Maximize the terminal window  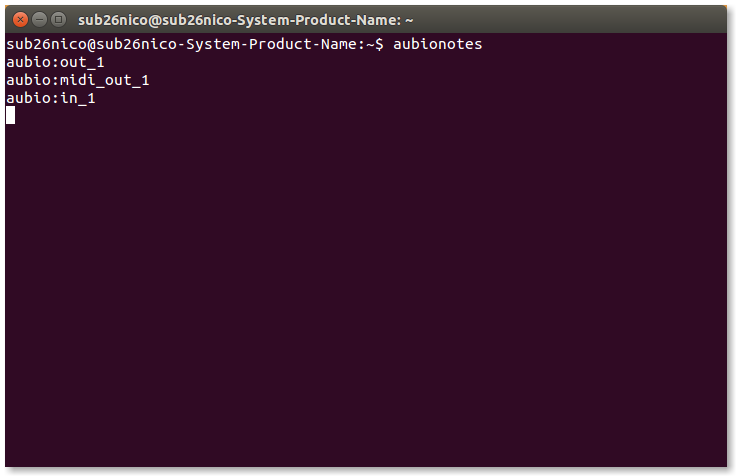[x=59, y=19]
